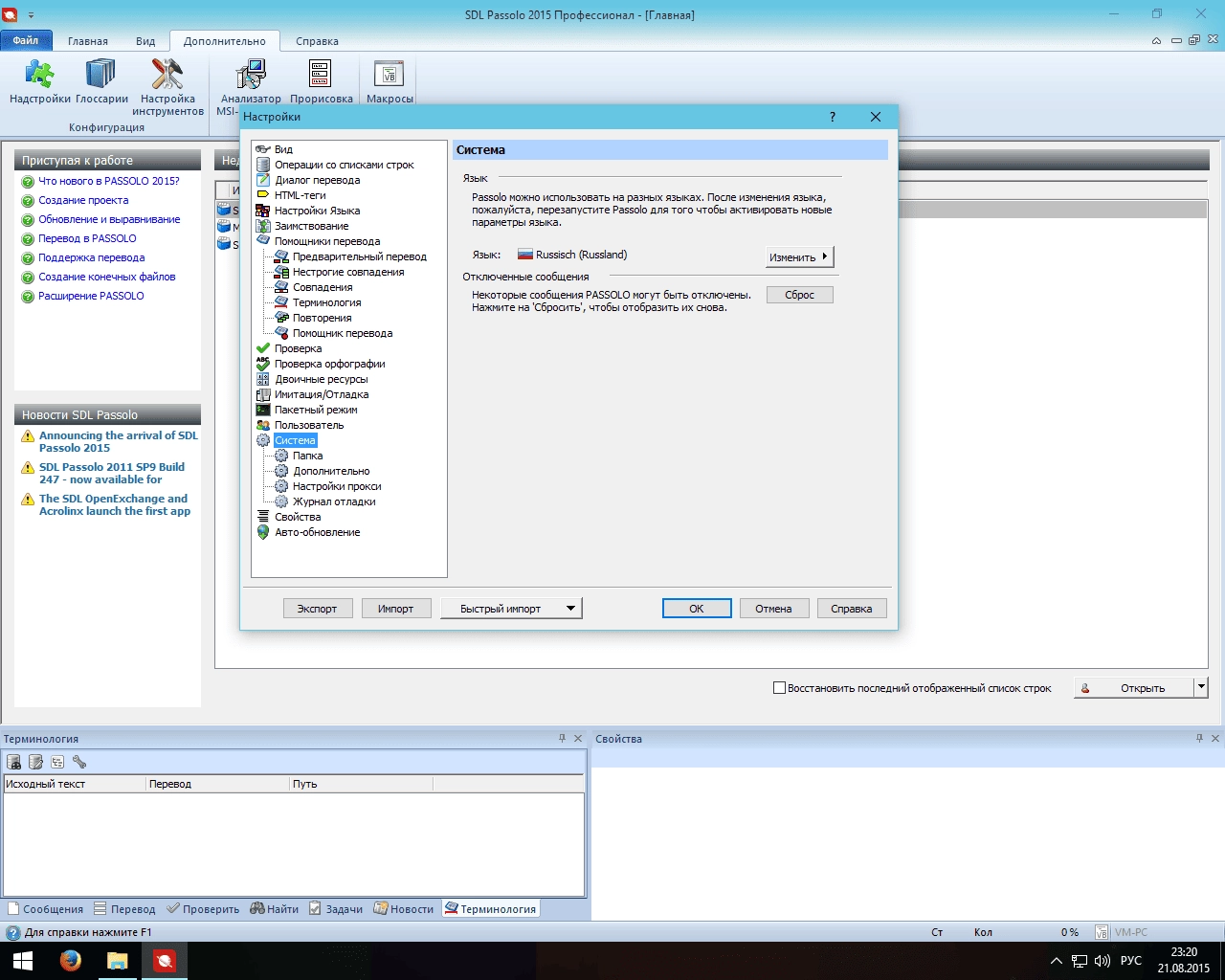Switch to Справка ribbon tab
This screenshot has height=980, width=1225.
pyautogui.click(x=317, y=41)
